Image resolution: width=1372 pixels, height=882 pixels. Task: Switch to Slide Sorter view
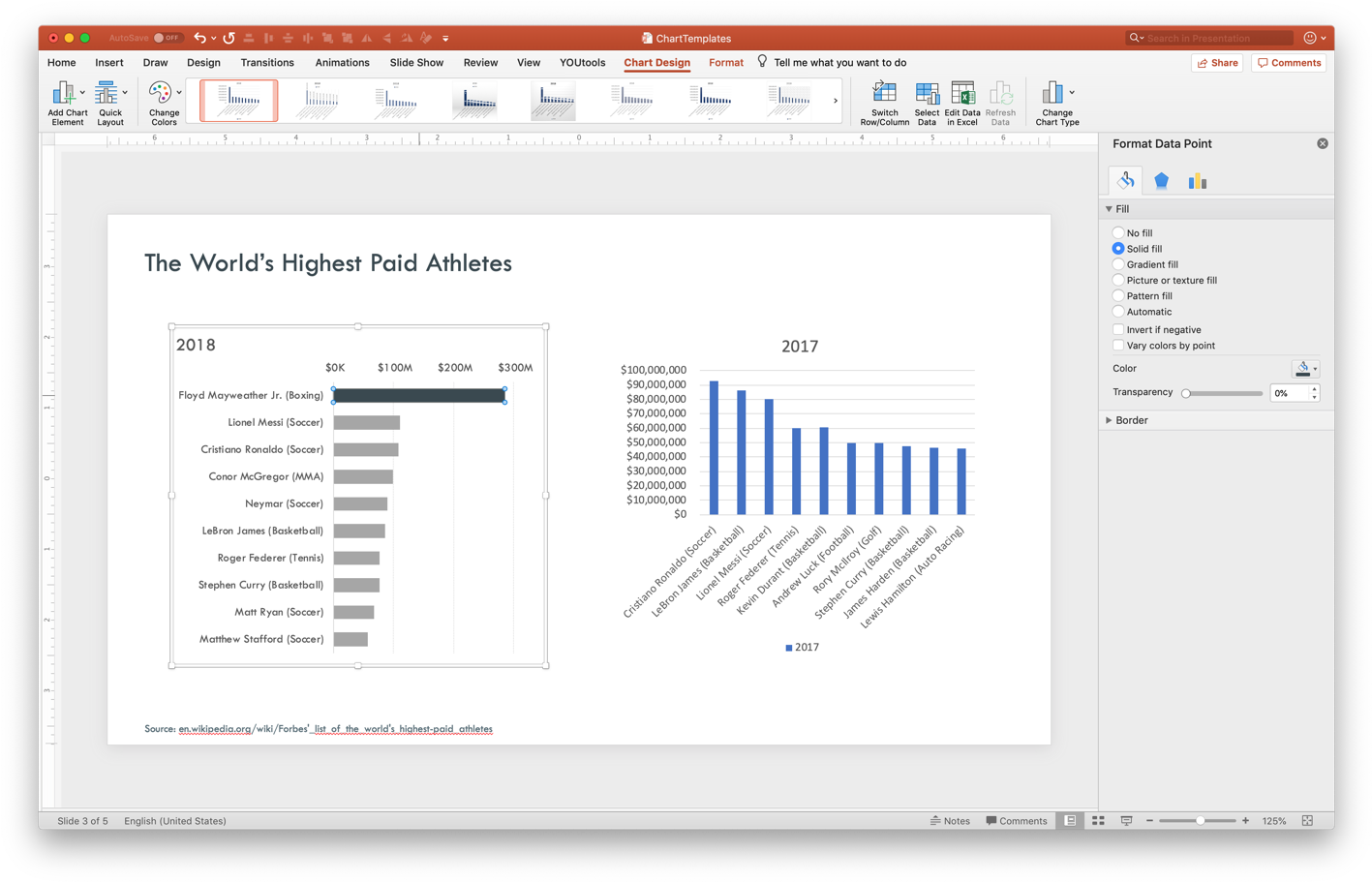point(1098,821)
